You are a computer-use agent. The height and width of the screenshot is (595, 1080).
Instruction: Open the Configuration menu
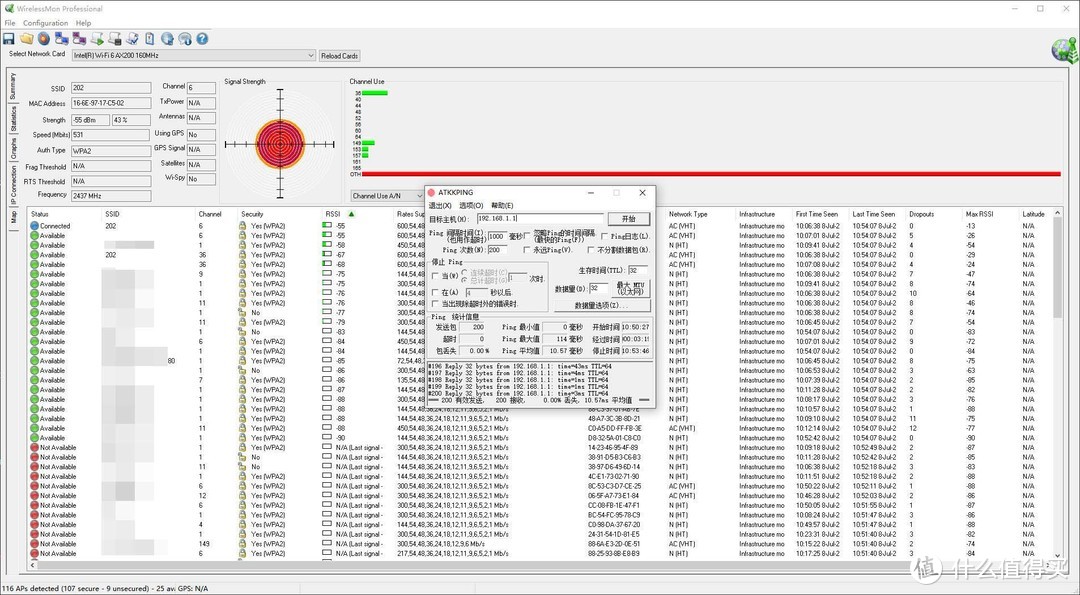[x=45, y=23]
